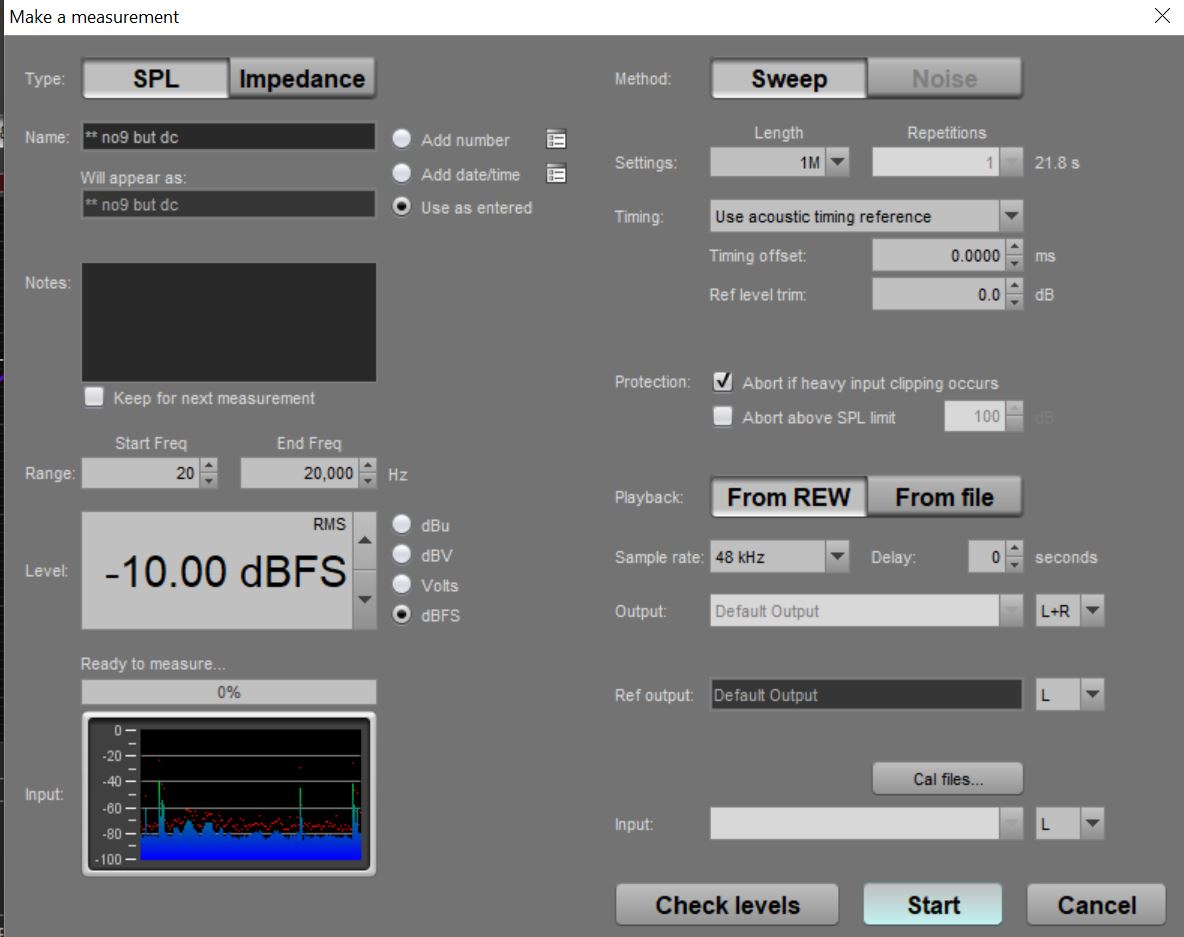Open the Add date/time settings icon
The width and height of the screenshot is (1184, 937).
click(x=556, y=174)
